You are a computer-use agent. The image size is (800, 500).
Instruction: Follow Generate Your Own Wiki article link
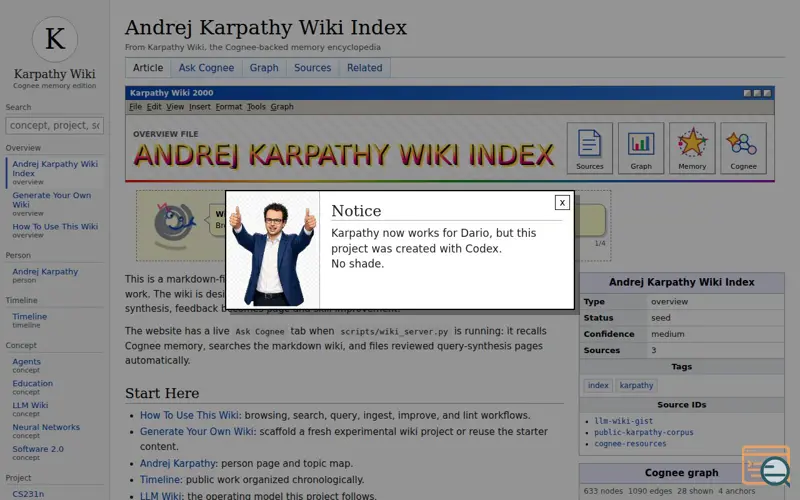click(x=197, y=432)
